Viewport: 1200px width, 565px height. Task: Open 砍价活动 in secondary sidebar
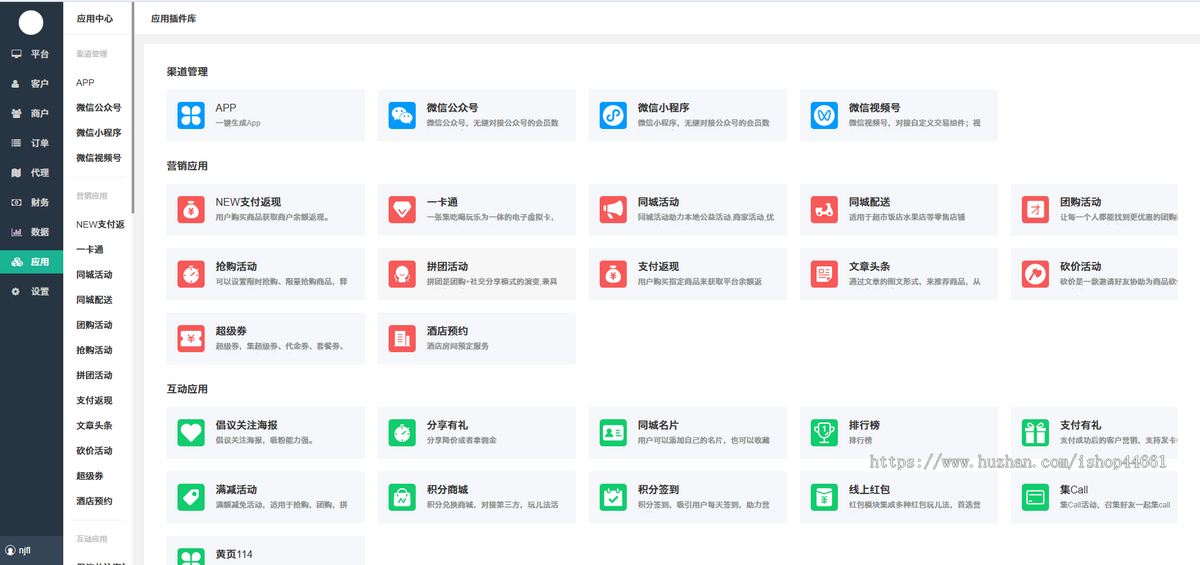94,451
